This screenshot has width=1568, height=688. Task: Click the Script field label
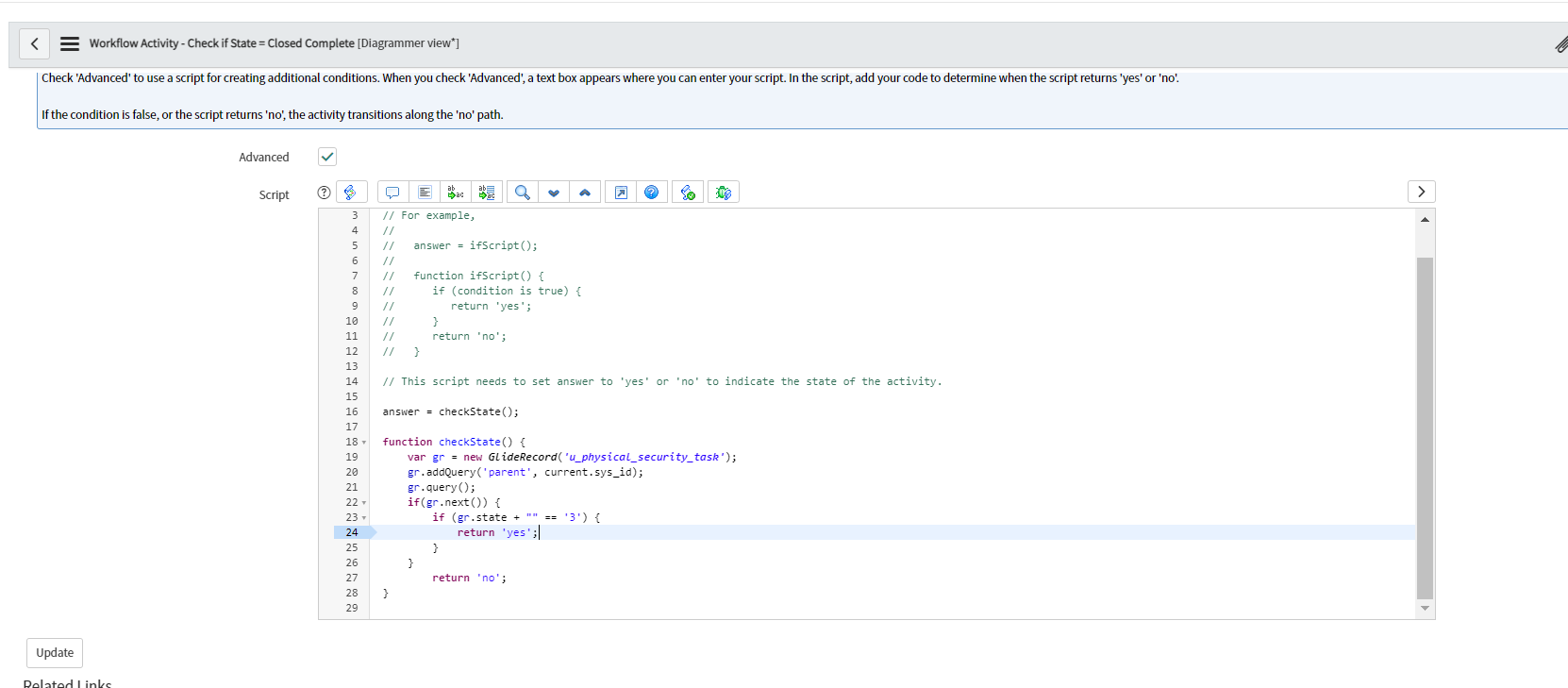(275, 195)
